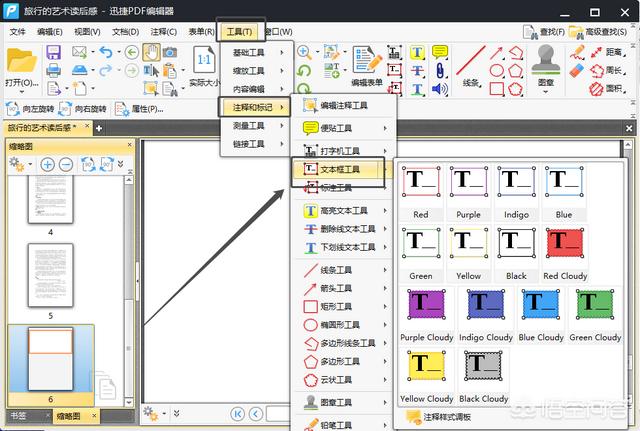Select the Red Cloudy text box style
Image resolution: width=640 pixels, height=431 pixels.
565,255
